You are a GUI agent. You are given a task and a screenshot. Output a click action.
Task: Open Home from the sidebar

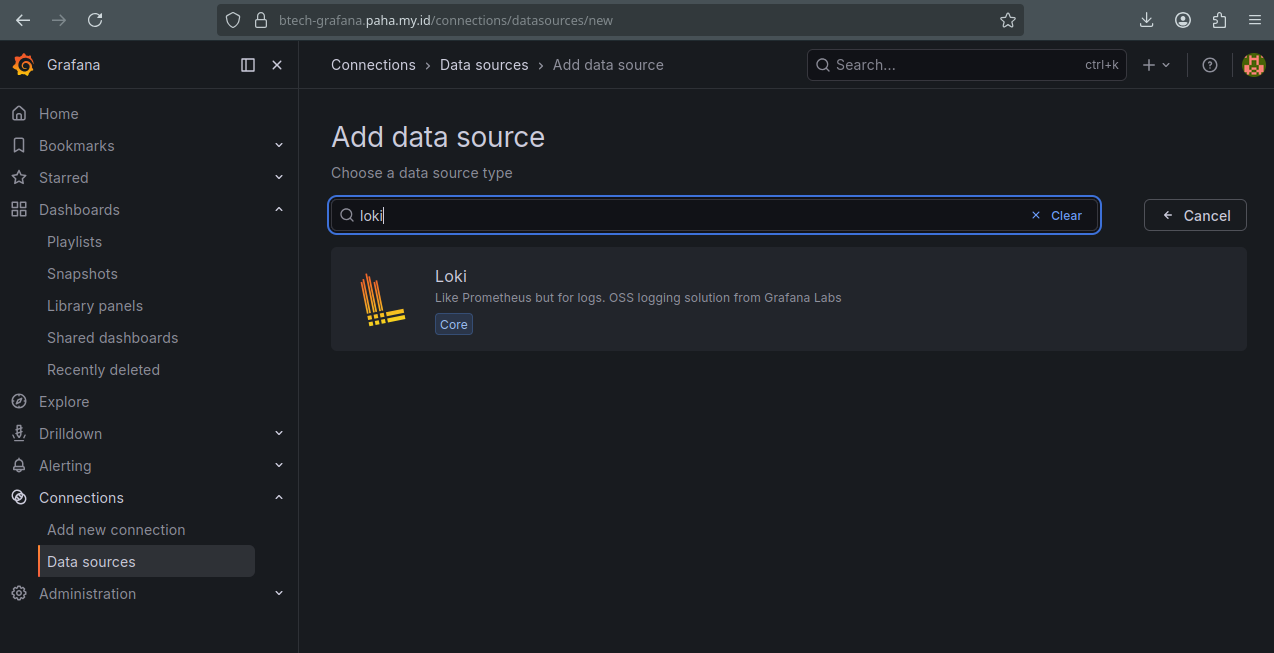point(59,114)
